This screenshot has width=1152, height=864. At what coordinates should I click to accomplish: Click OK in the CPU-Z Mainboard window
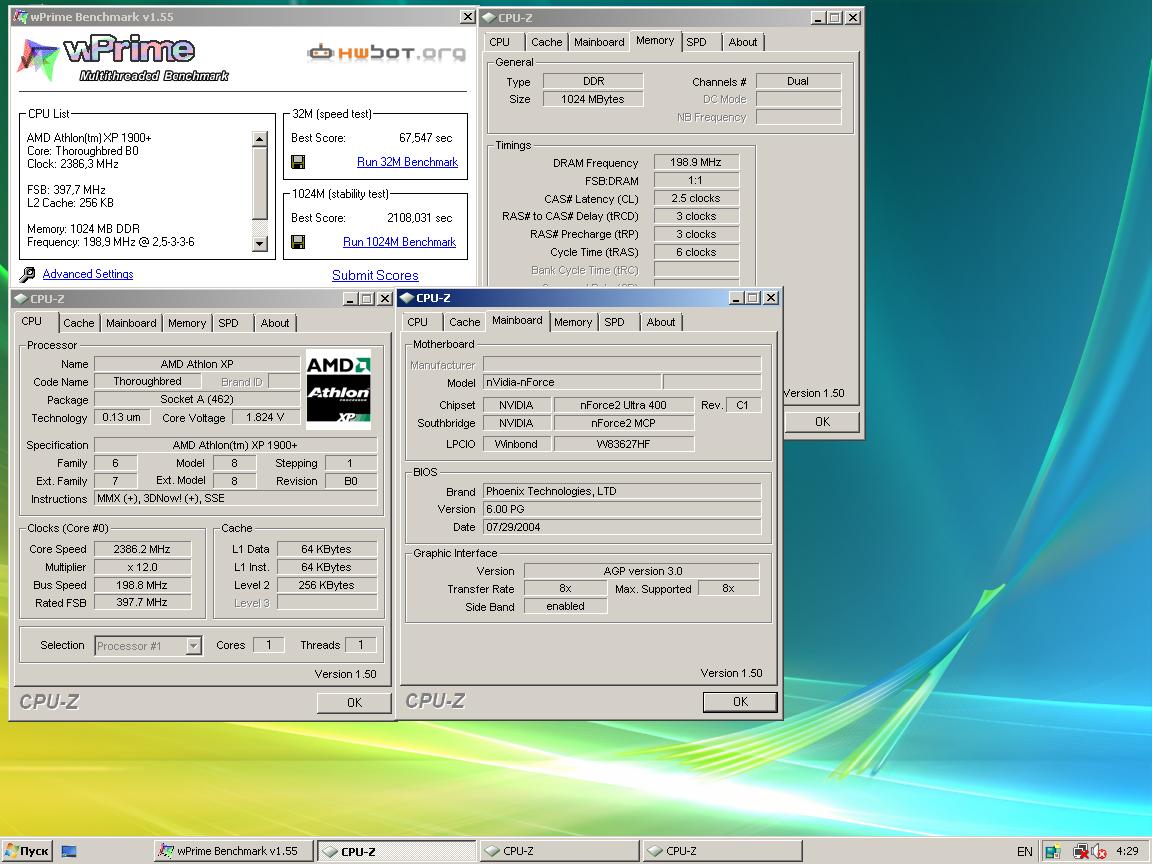click(x=740, y=702)
